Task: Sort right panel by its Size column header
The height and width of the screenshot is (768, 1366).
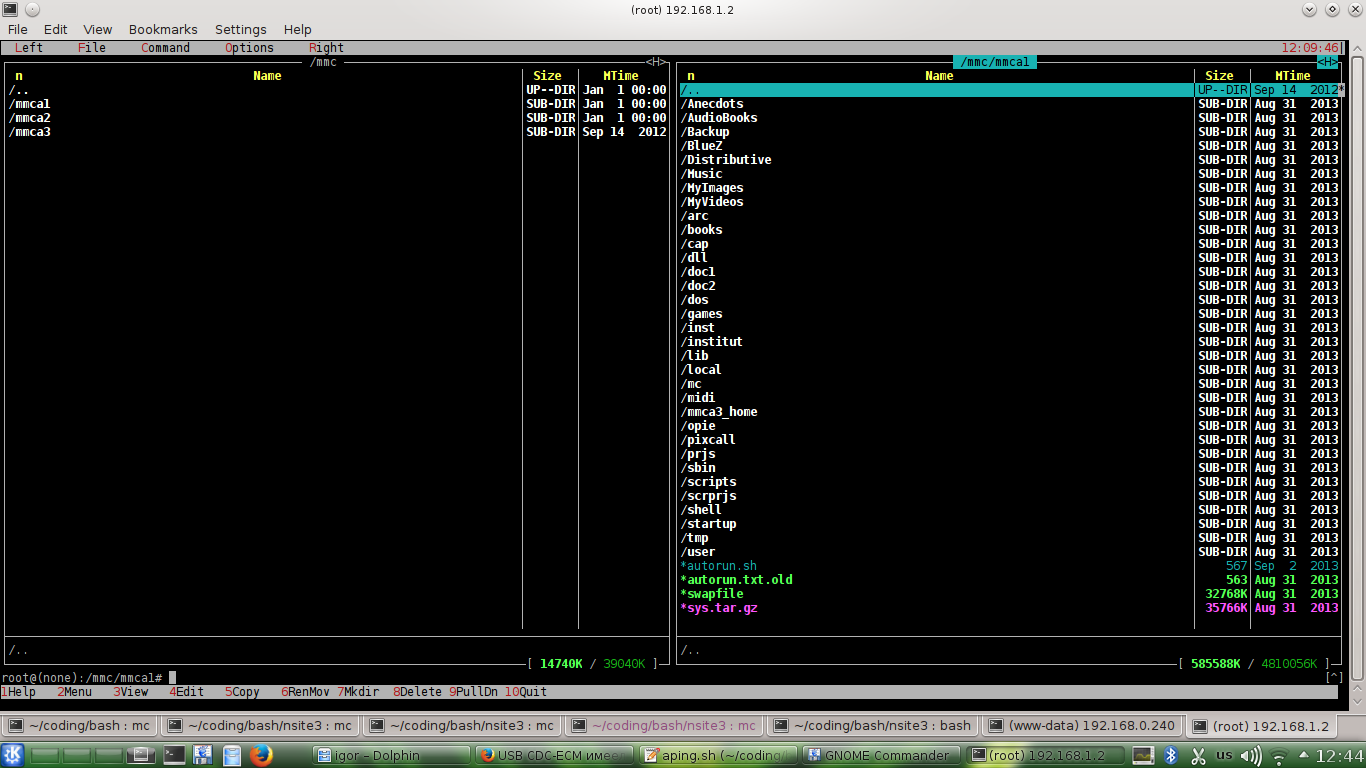Action: pos(1219,76)
